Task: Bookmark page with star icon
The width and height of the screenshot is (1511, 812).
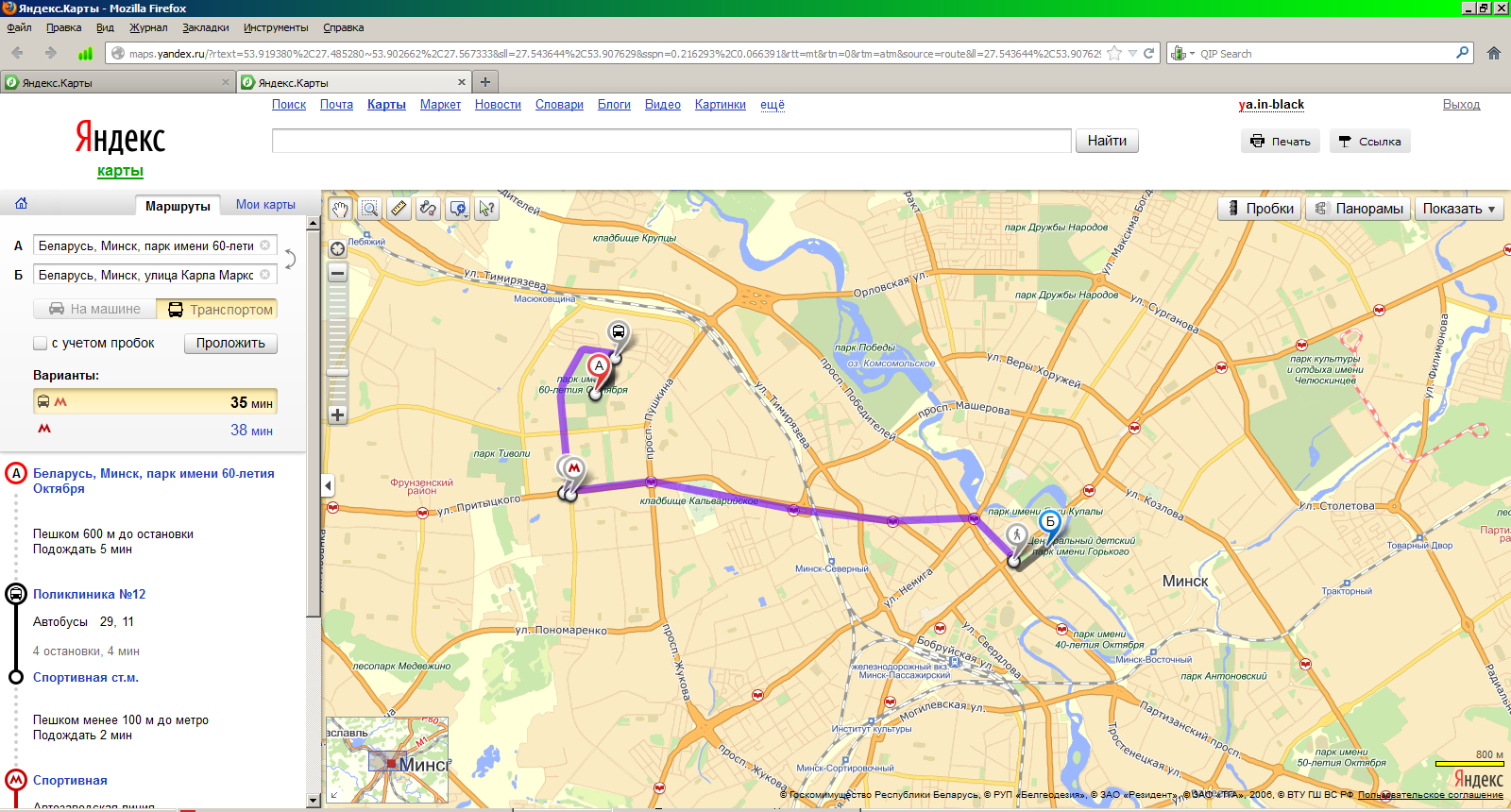Action: click(x=1115, y=53)
